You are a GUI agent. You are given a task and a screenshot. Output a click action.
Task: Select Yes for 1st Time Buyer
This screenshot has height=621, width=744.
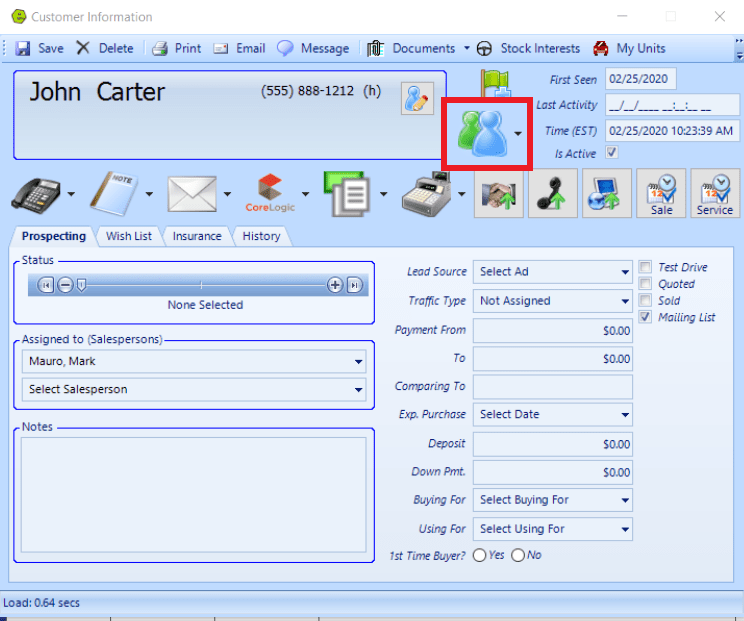coord(479,555)
